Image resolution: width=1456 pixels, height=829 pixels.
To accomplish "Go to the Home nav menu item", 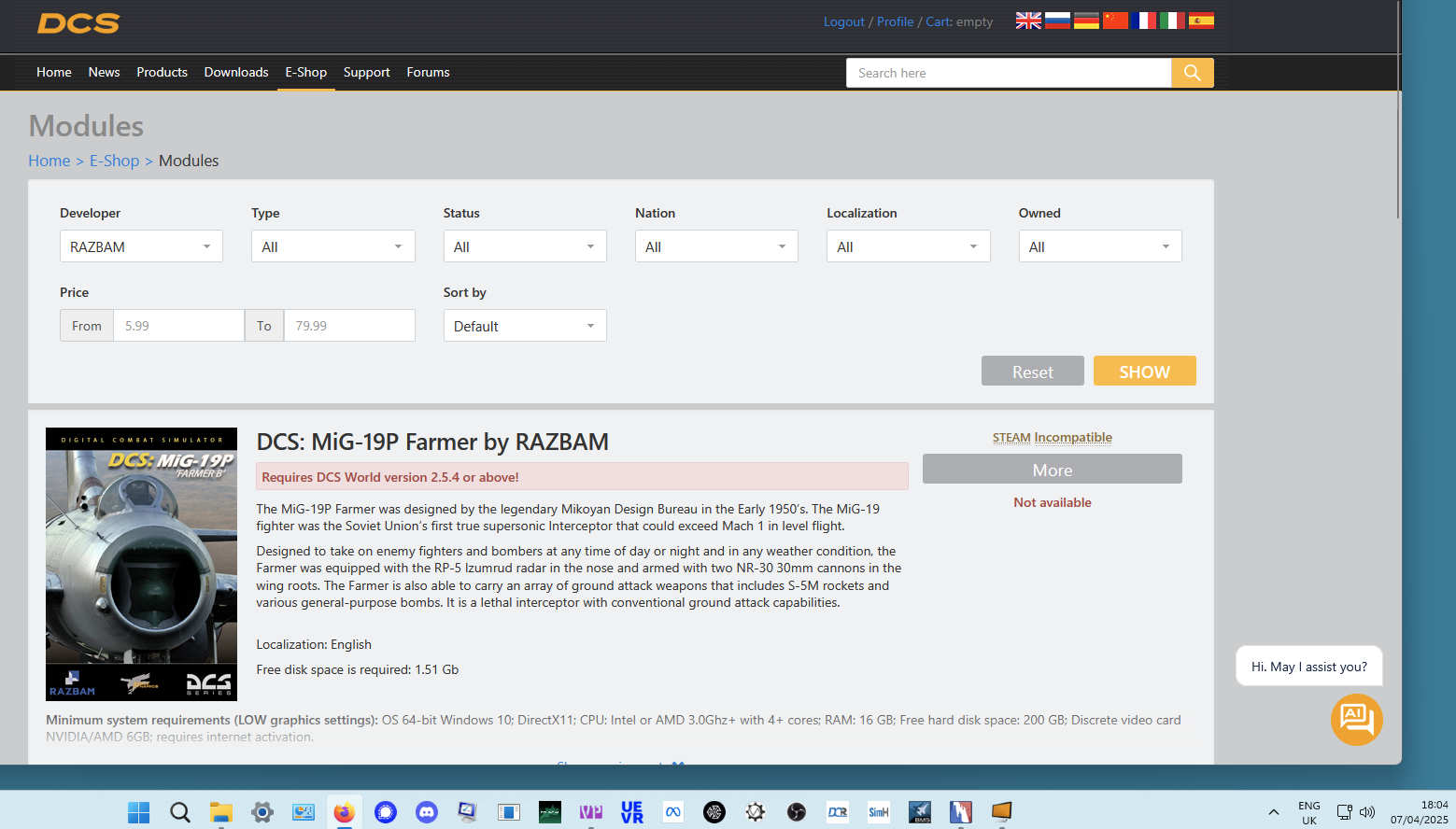I will 54,72.
